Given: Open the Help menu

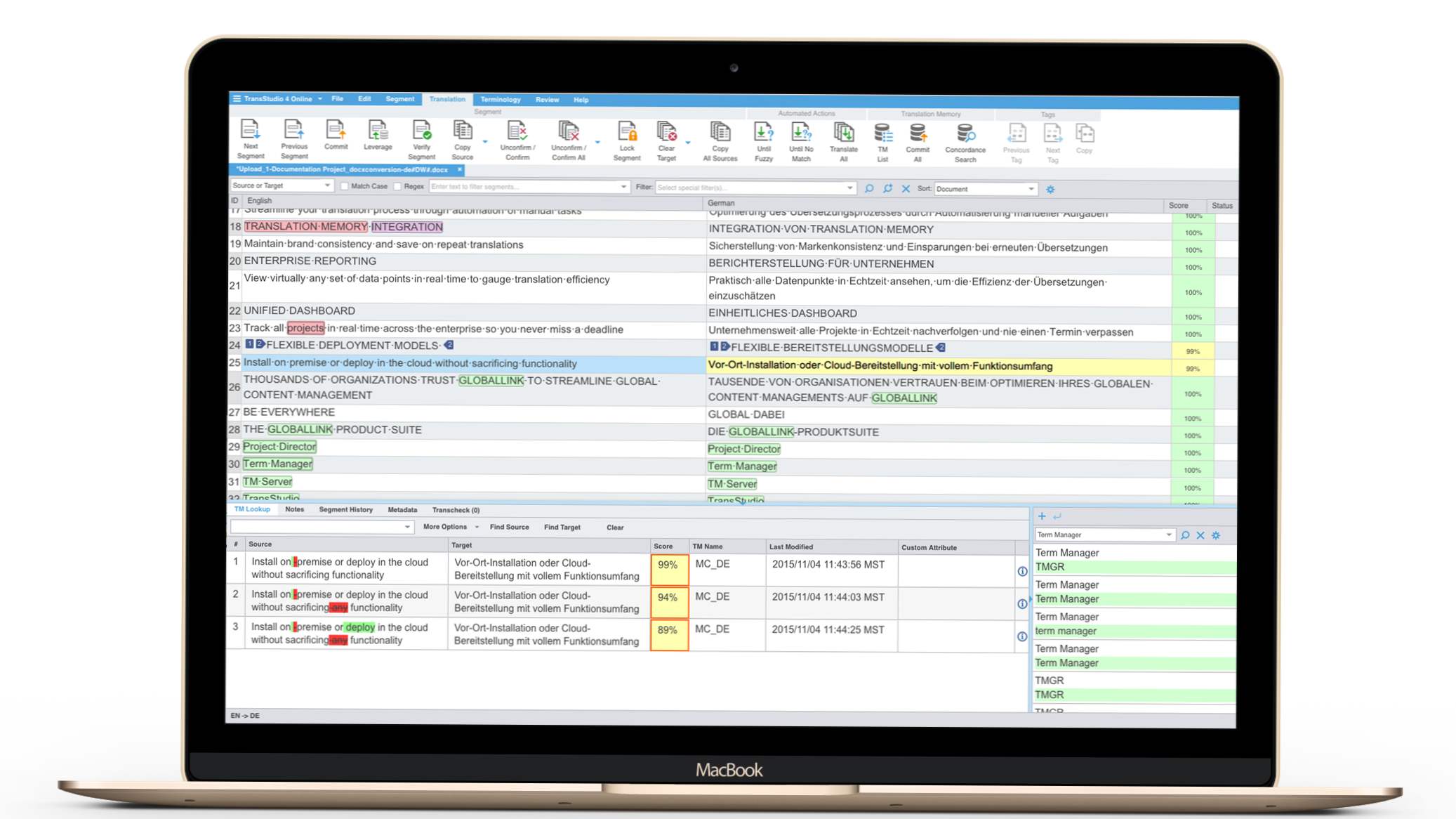Looking at the screenshot, I should (581, 100).
